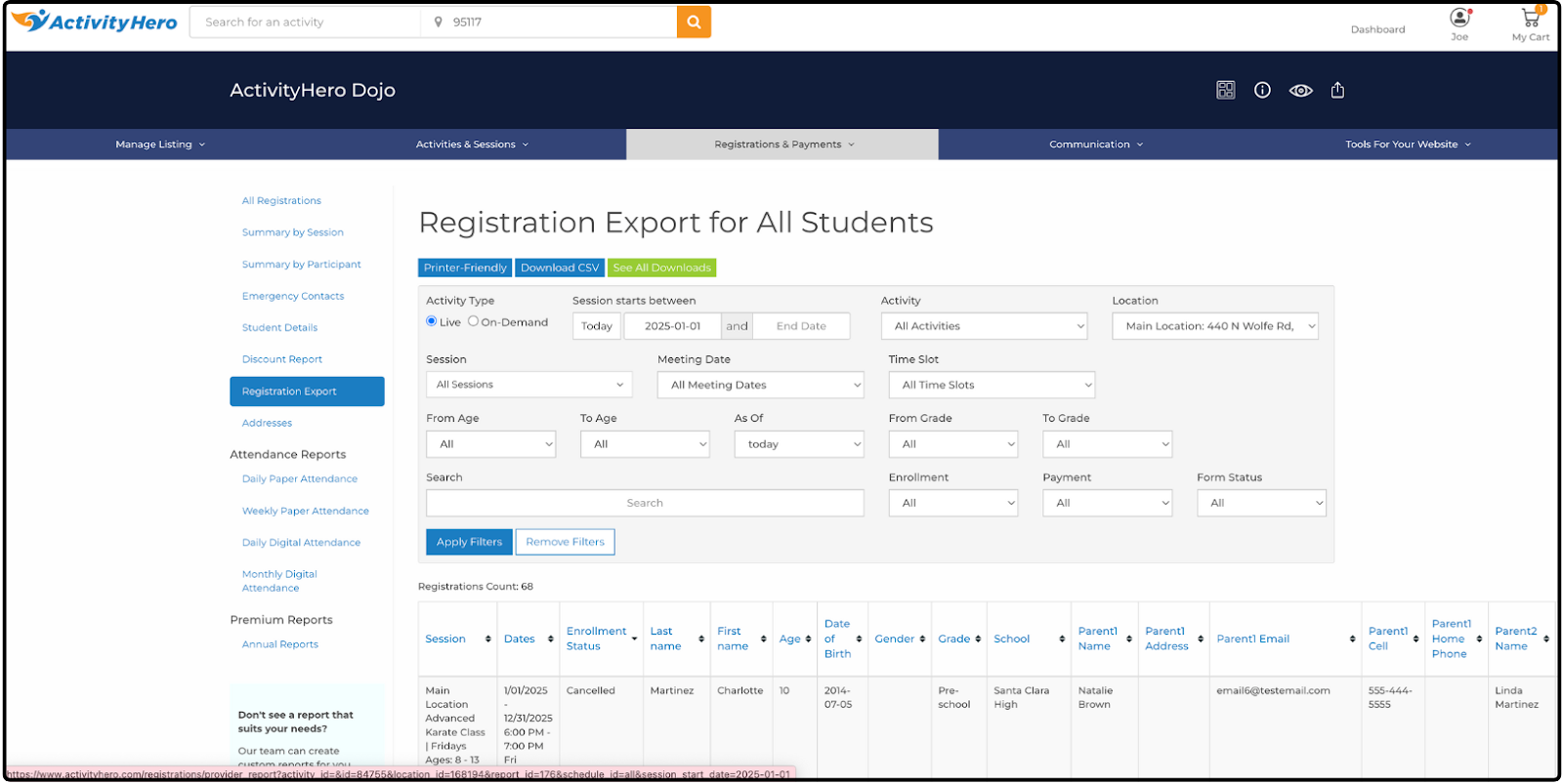Screen dimensions: 1563x784
Task: Click the Download CSV button
Action: [560, 268]
